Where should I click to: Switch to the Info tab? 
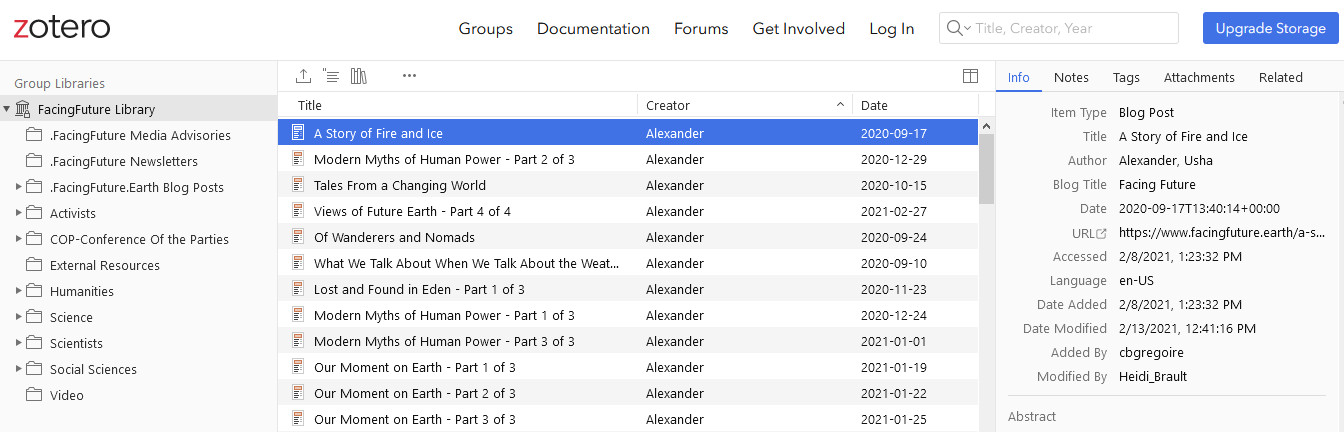pos(1018,77)
